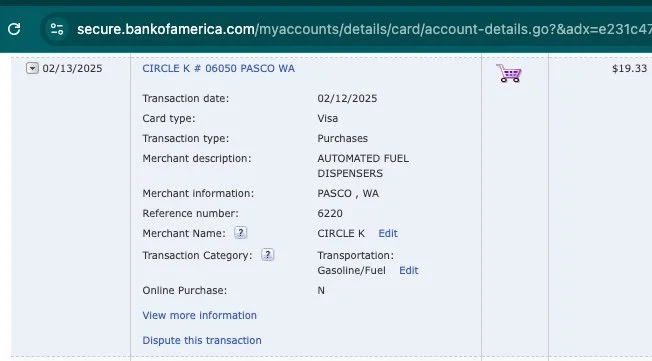Screen dimensions: 652x361
Task: Edit the CIRCLE K merchant name
Action: [x=388, y=233]
